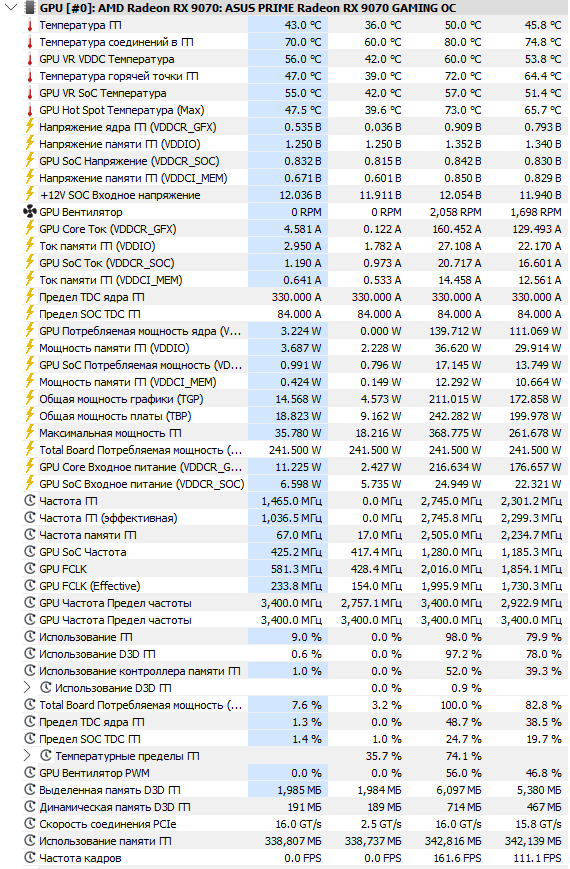
Task: Click thermometer icon of GPU VR VDDC Температура
Action: pyautogui.click(x=30, y=59)
